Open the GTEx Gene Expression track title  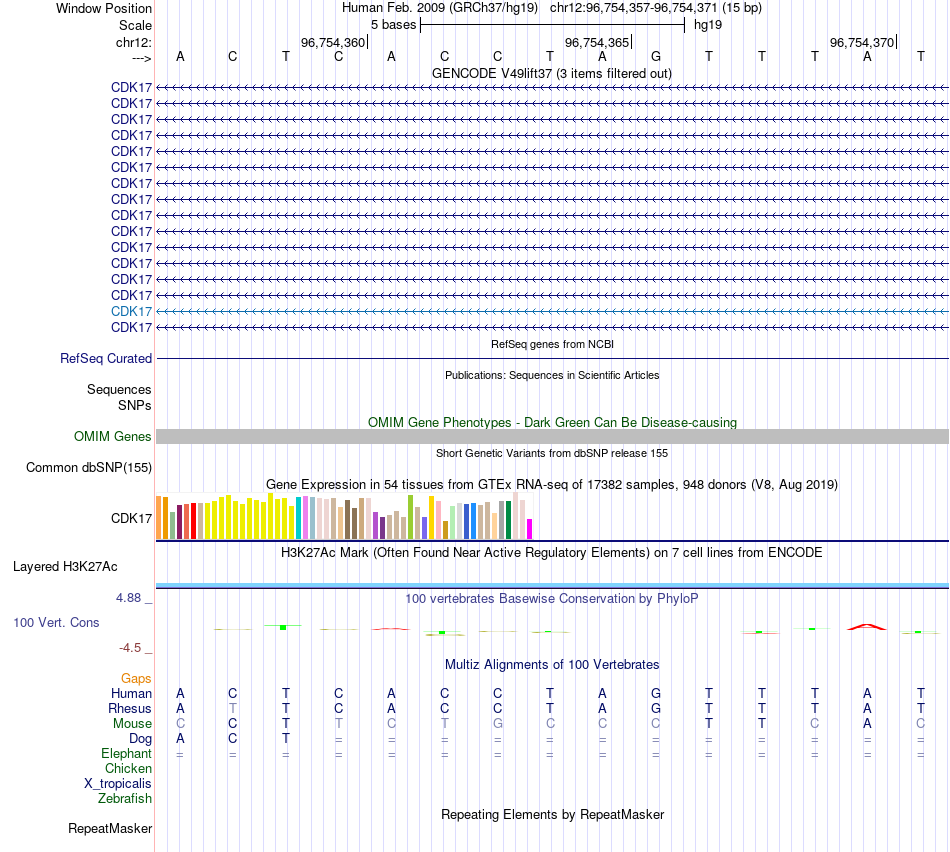pyautogui.click(x=551, y=485)
